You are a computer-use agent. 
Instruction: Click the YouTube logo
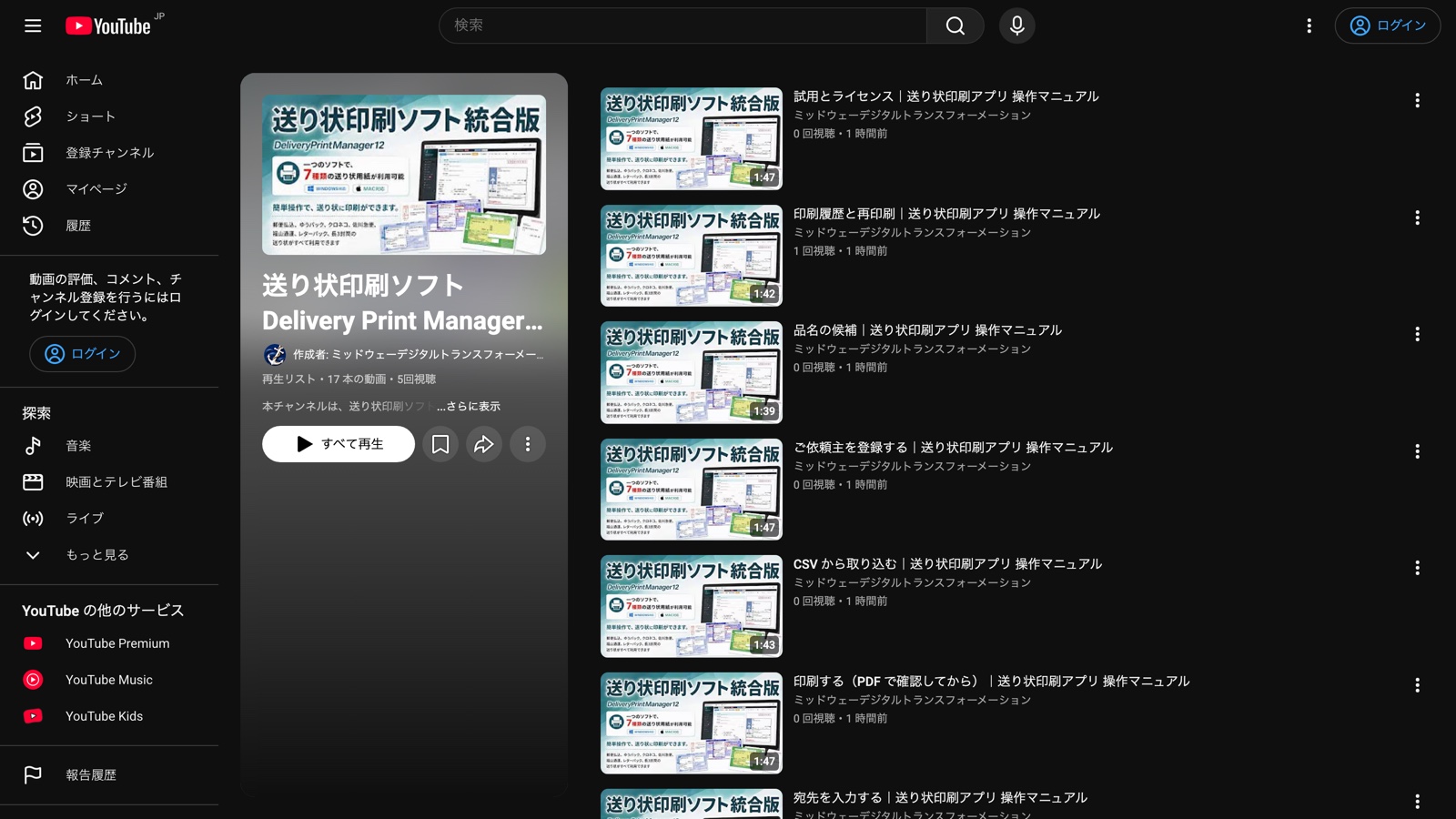pos(108,25)
